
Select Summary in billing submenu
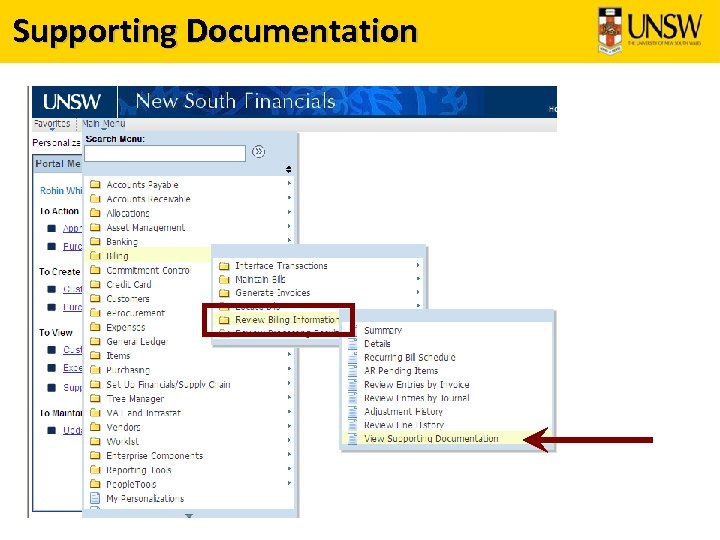coord(383,330)
